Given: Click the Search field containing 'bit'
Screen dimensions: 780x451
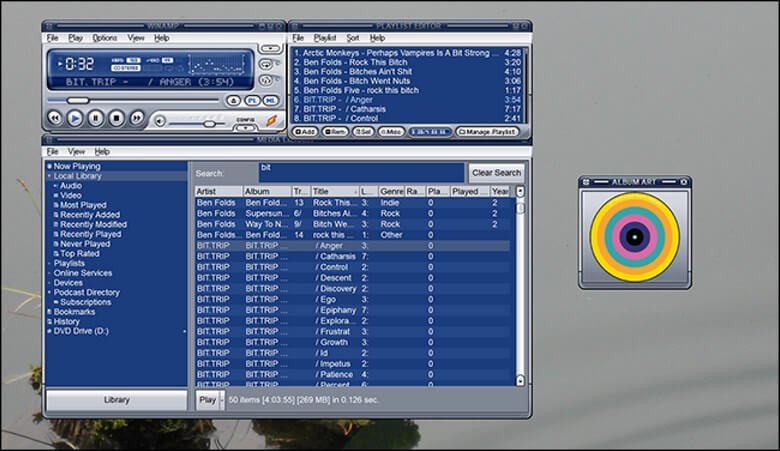Looking at the screenshot, I should (x=362, y=173).
